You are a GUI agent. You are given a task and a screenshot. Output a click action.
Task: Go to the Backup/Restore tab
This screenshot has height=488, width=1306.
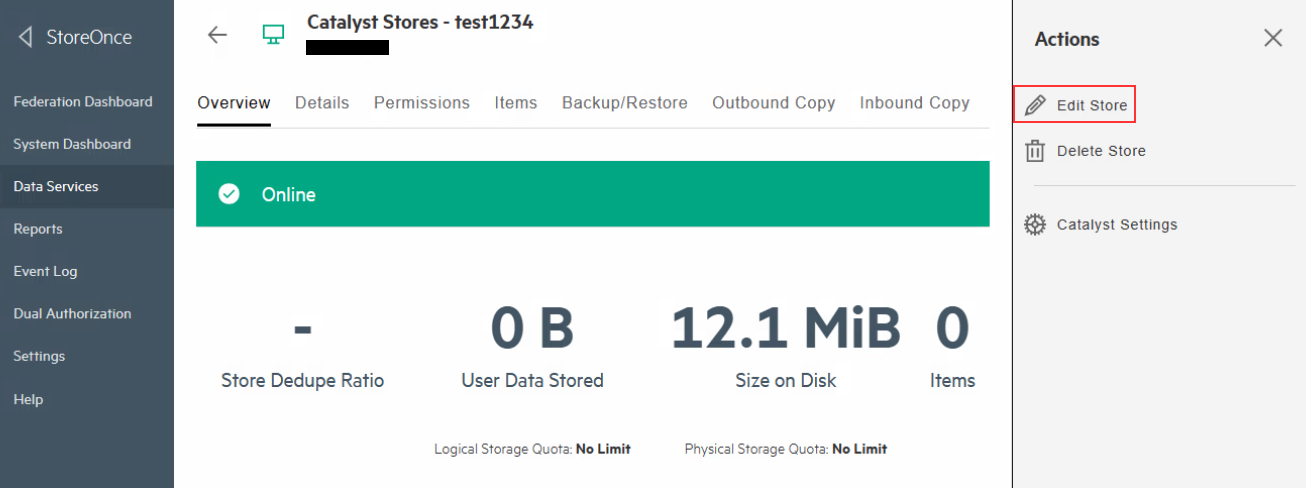coord(625,103)
